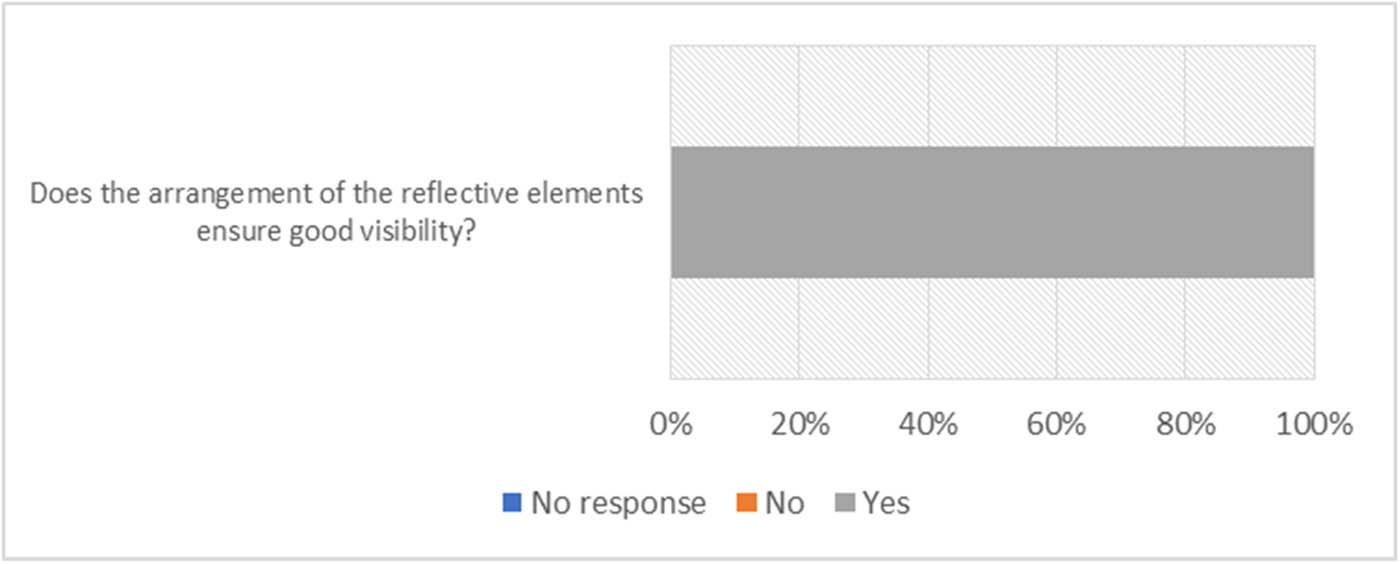
Task: Click the 100% axis label
Action: pos(1314,424)
